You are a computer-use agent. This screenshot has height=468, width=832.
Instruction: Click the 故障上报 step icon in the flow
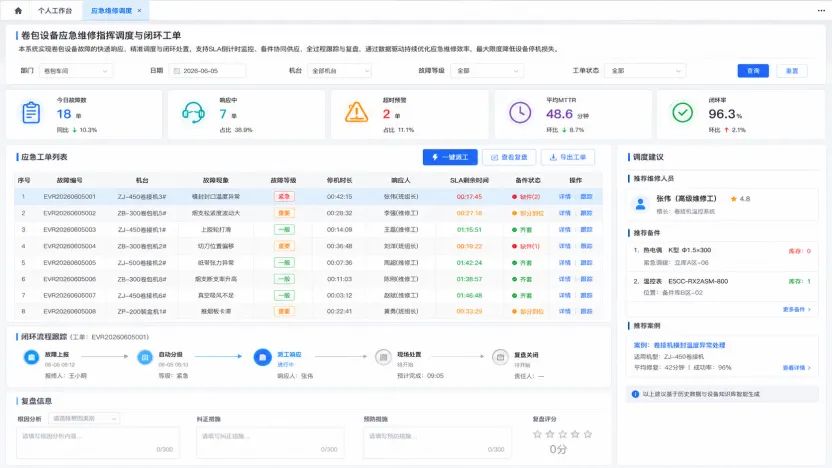coord(31,357)
